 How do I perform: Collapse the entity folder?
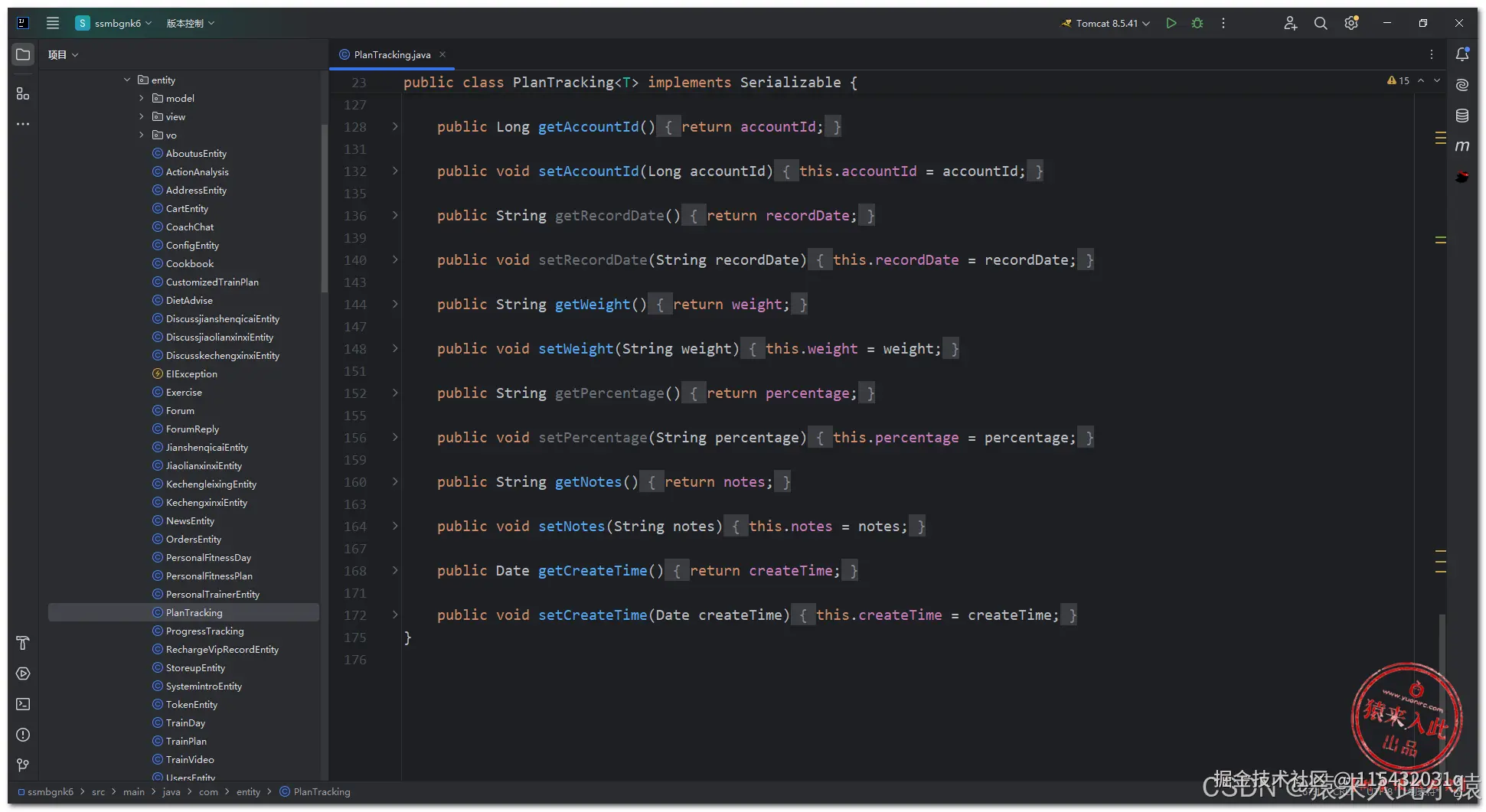(127, 80)
